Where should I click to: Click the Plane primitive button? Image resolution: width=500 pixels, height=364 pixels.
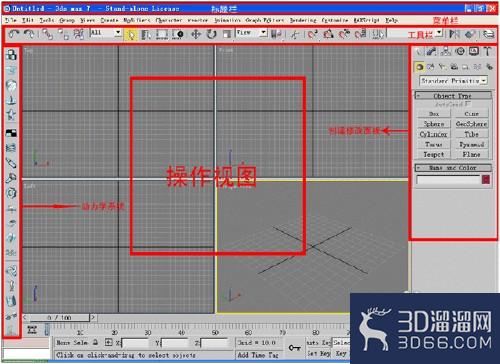472,155
